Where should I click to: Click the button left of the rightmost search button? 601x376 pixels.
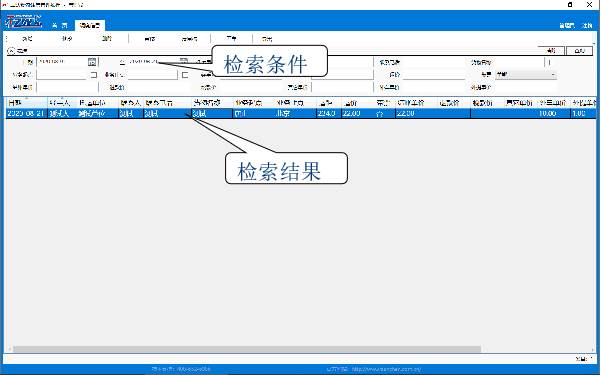[551, 51]
